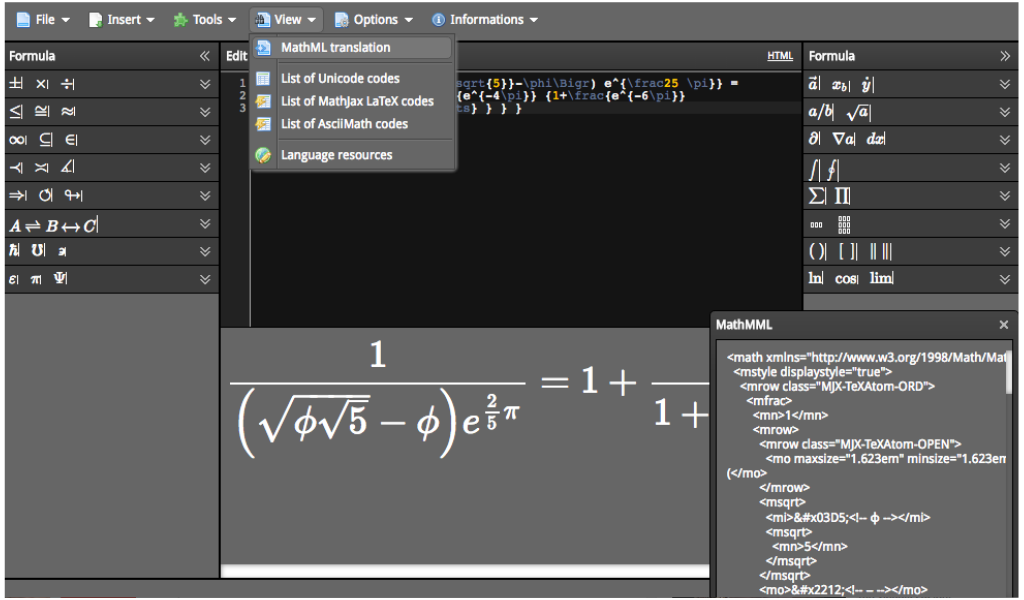1024x600 pixels.
Task: Open the Options menu
Action: [374, 19]
